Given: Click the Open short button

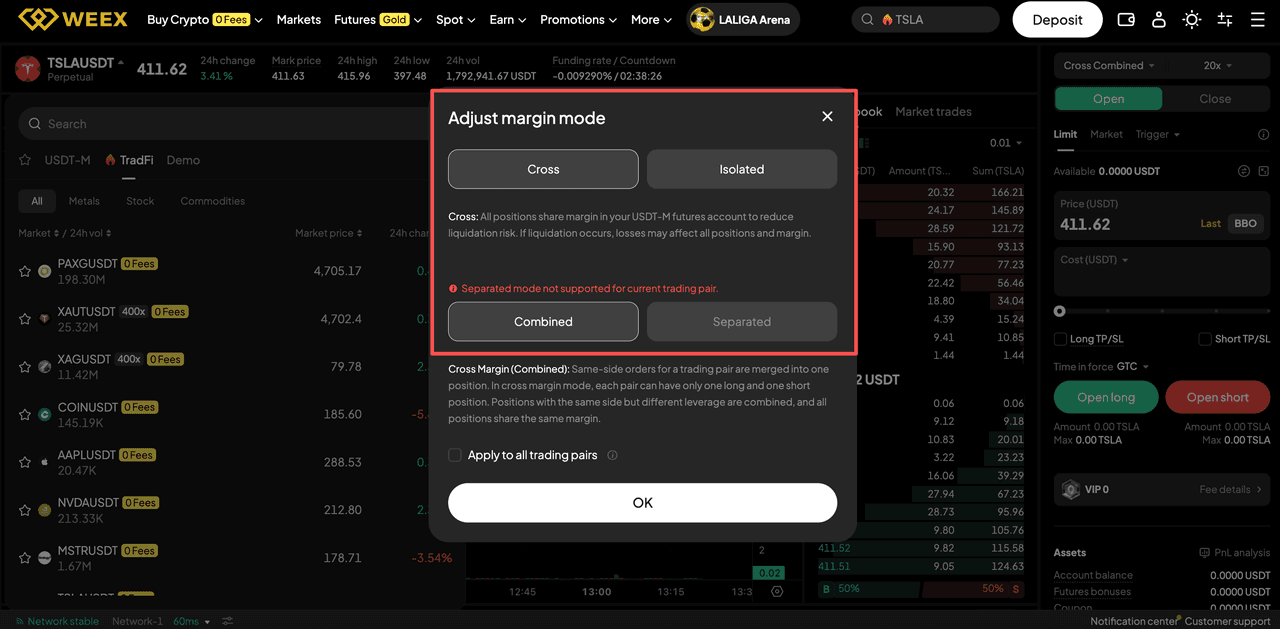Looking at the screenshot, I should (1217, 397).
